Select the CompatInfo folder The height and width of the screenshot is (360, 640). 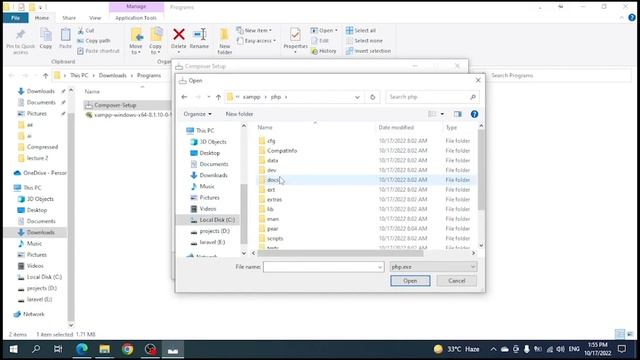tap(282, 151)
